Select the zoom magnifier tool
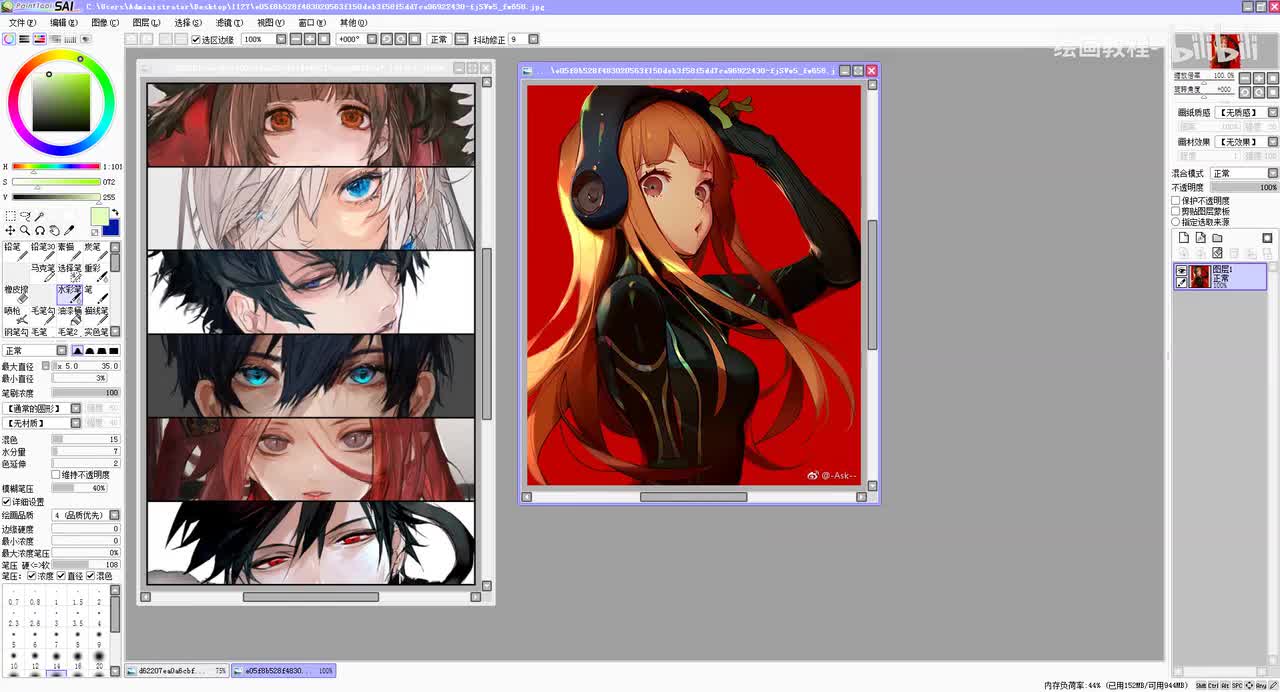Image resolution: width=1280 pixels, height=692 pixels. click(x=25, y=231)
